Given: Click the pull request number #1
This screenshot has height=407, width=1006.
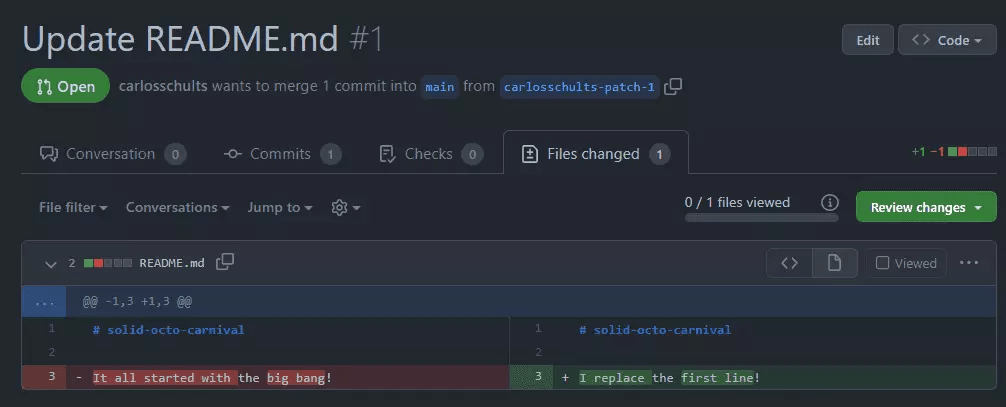Looking at the screenshot, I should pyautogui.click(x=366, y=40).
